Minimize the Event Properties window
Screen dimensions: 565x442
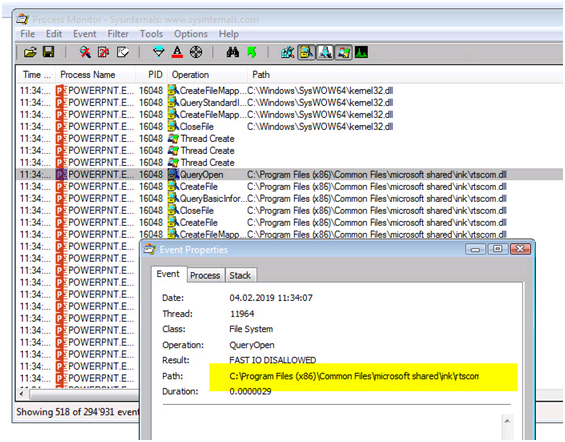click(x=475, y=249)
